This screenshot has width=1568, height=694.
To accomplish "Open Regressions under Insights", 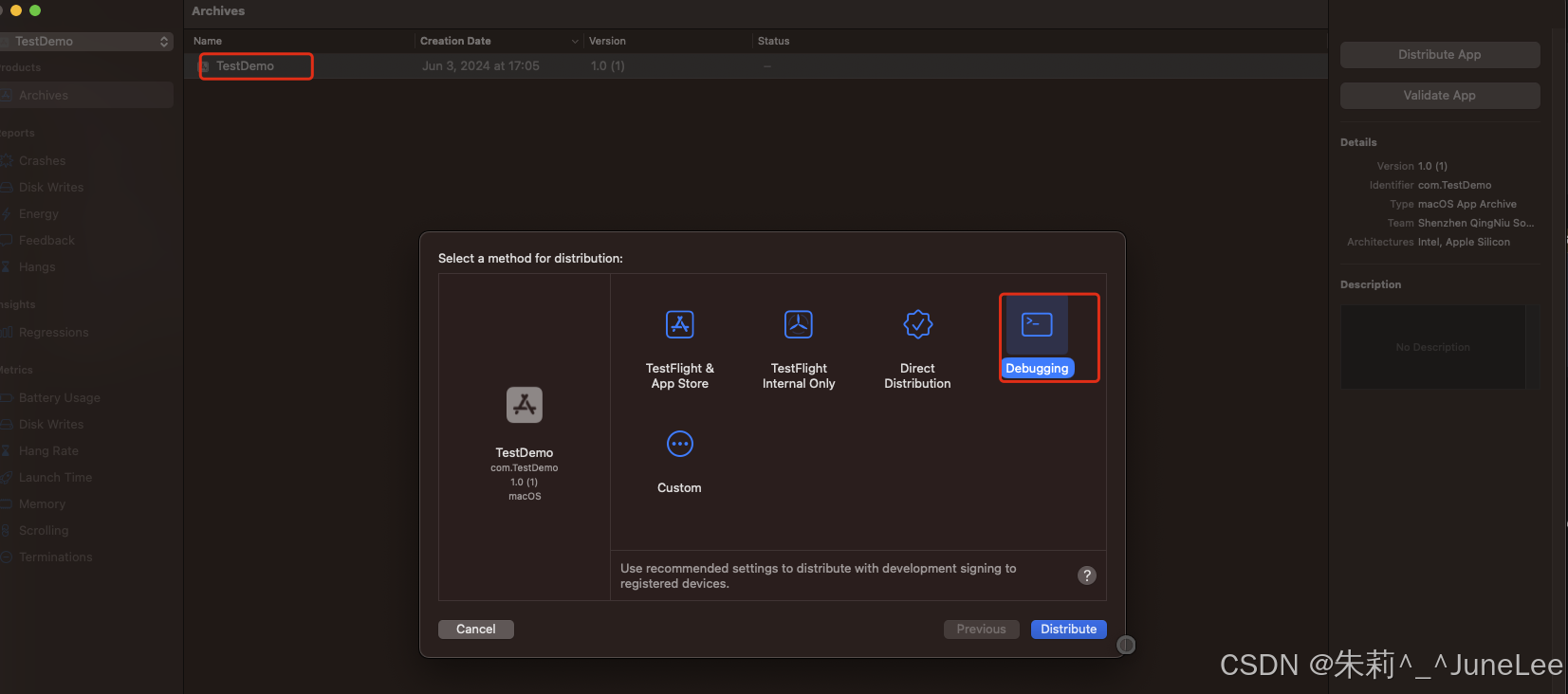I will [x=53, y=333].
